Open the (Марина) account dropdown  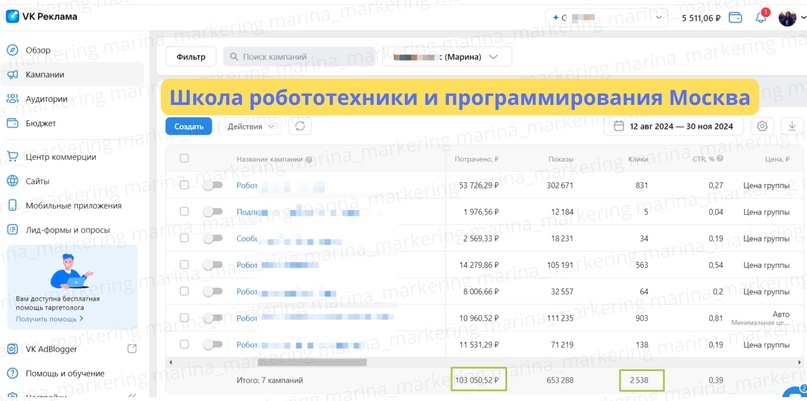coord(447,57)
